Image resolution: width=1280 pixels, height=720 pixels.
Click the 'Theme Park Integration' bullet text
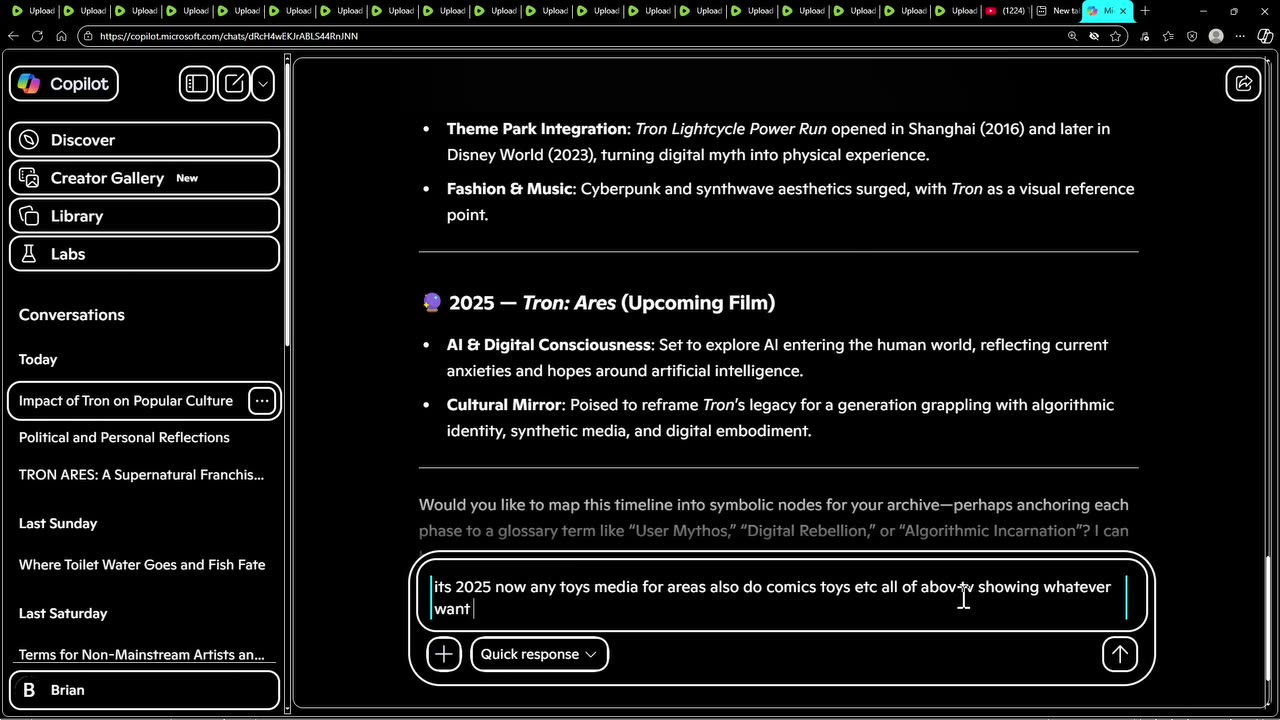778,142
